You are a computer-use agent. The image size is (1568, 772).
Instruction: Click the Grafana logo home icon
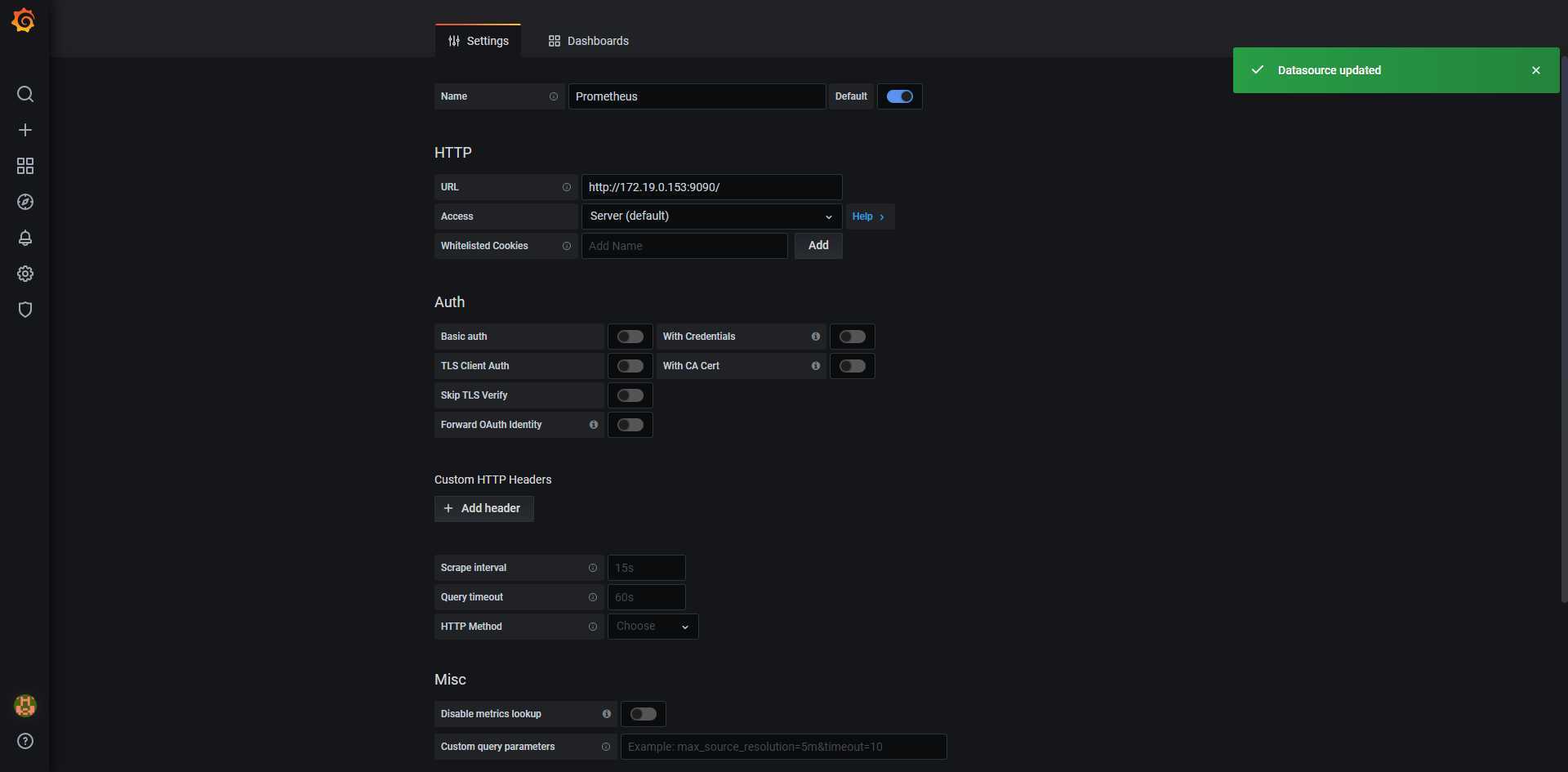click(x=24, y=20)
